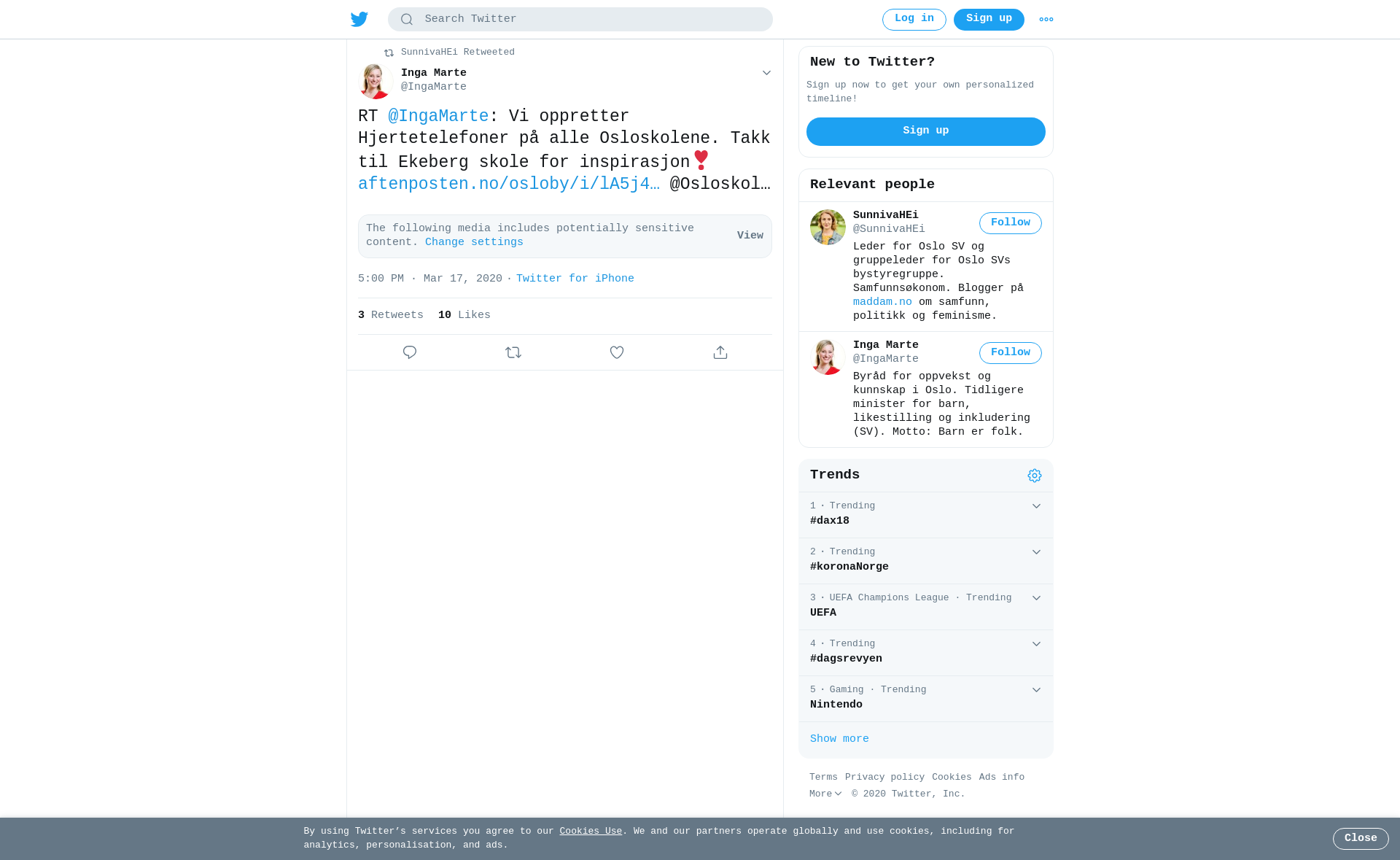The height and width of the screenshot is (860, 1400).
Task: Open the aftenposten.no article link
Action: point(508,185)
